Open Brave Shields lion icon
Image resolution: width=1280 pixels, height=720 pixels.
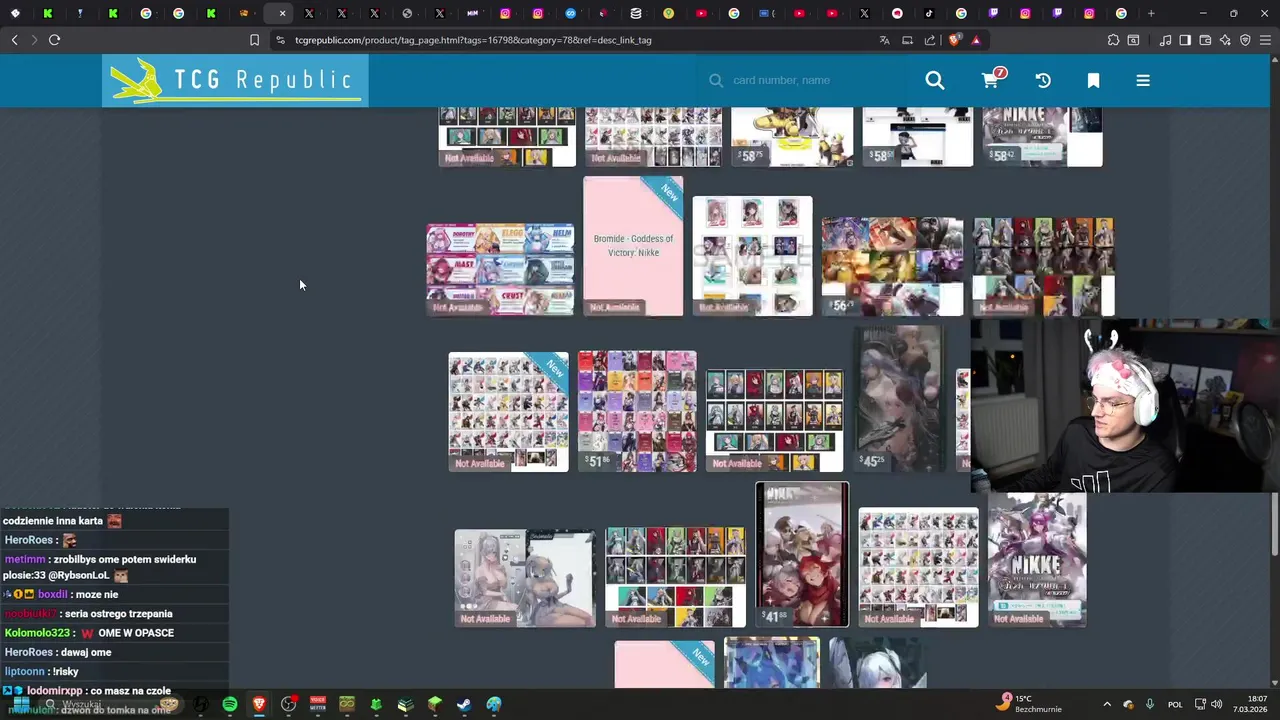coord(954,40)
